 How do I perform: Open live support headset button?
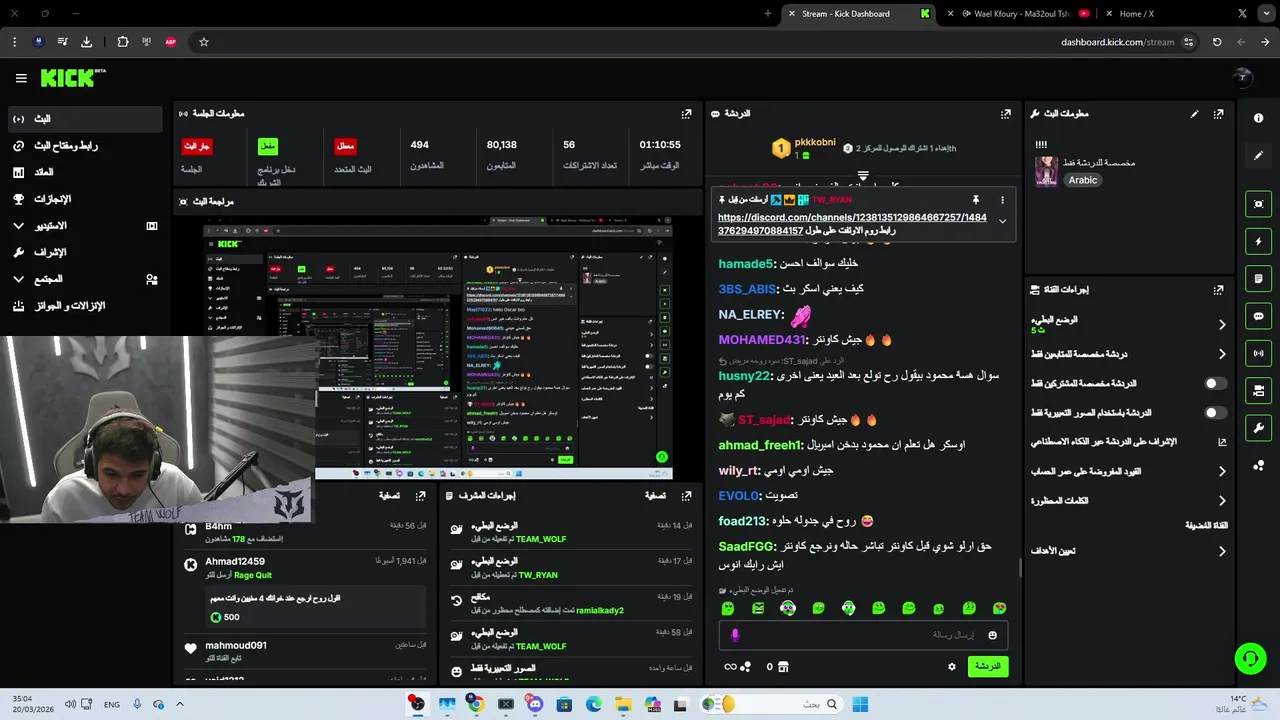[x=1250, y=658]
